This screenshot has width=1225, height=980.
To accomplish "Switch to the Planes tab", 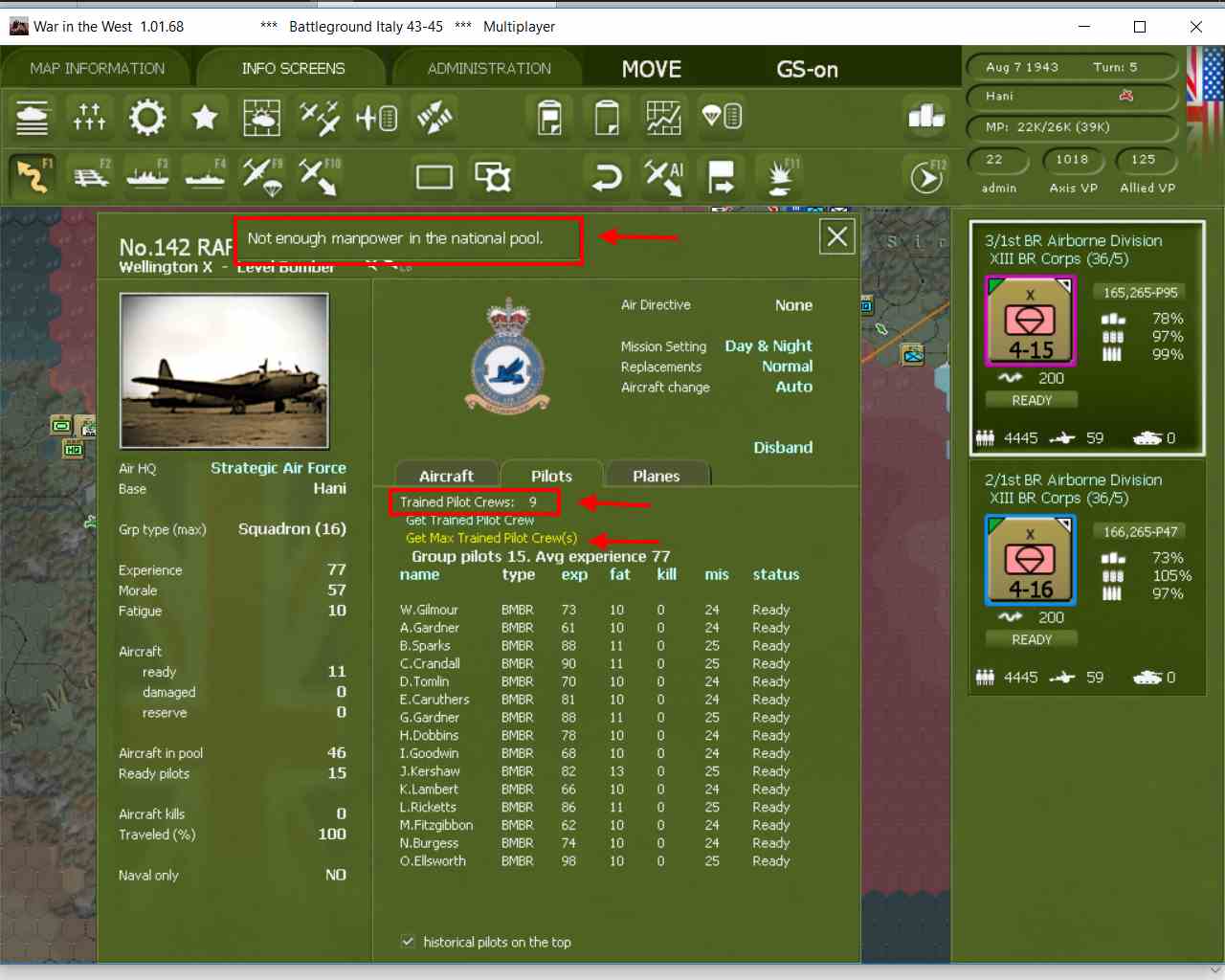I will pos(657,476).
